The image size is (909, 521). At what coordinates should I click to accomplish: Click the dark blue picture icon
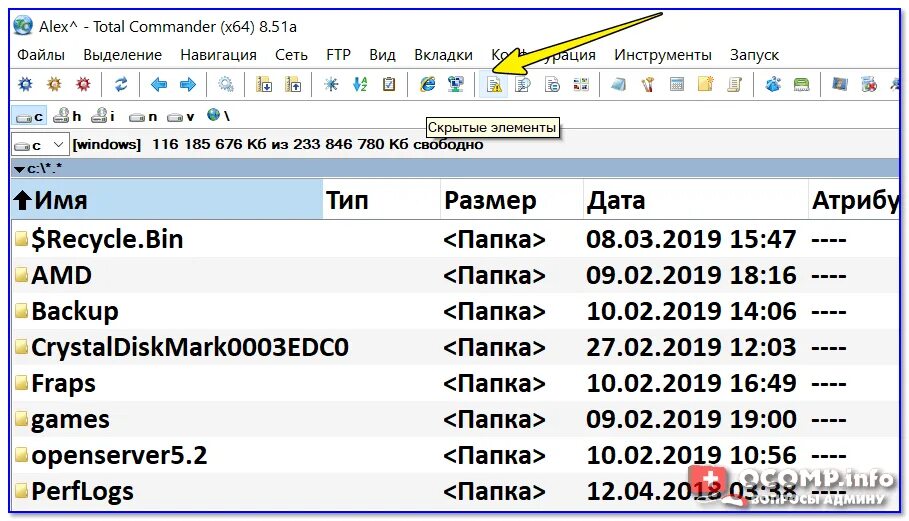[x=839, y=85]
